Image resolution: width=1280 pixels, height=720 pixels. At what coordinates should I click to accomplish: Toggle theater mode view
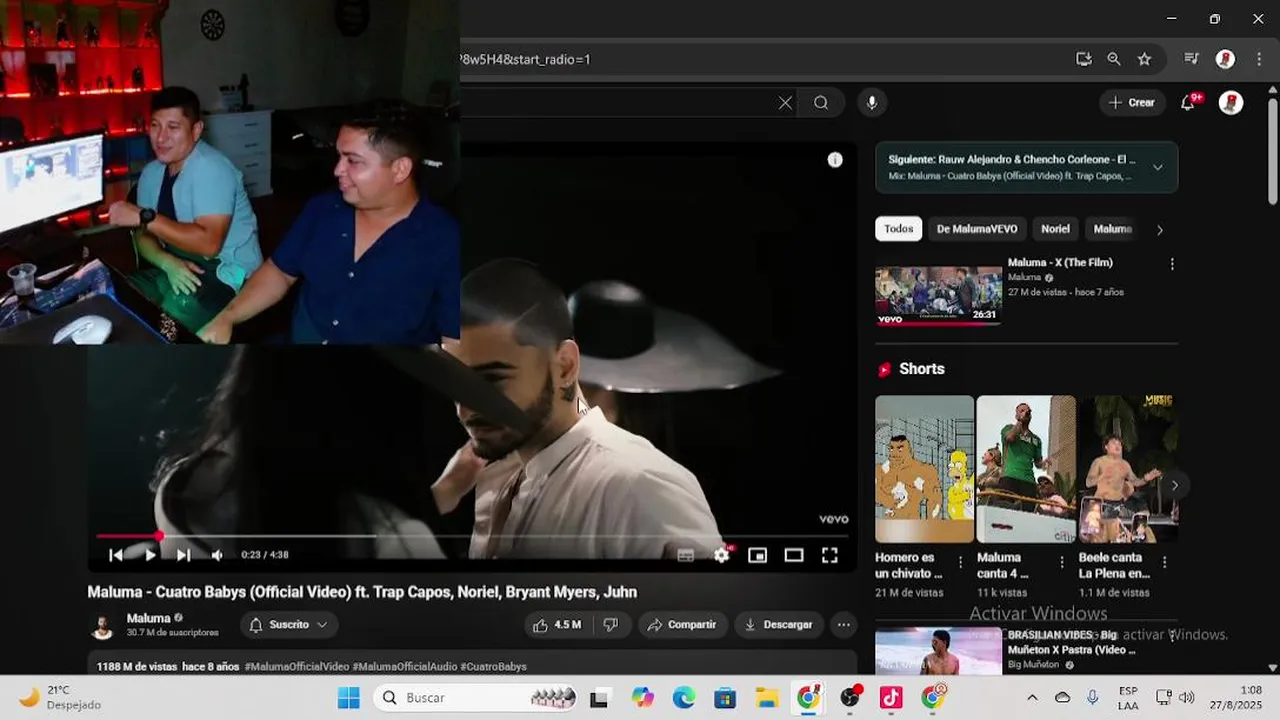tap(794, 555)
